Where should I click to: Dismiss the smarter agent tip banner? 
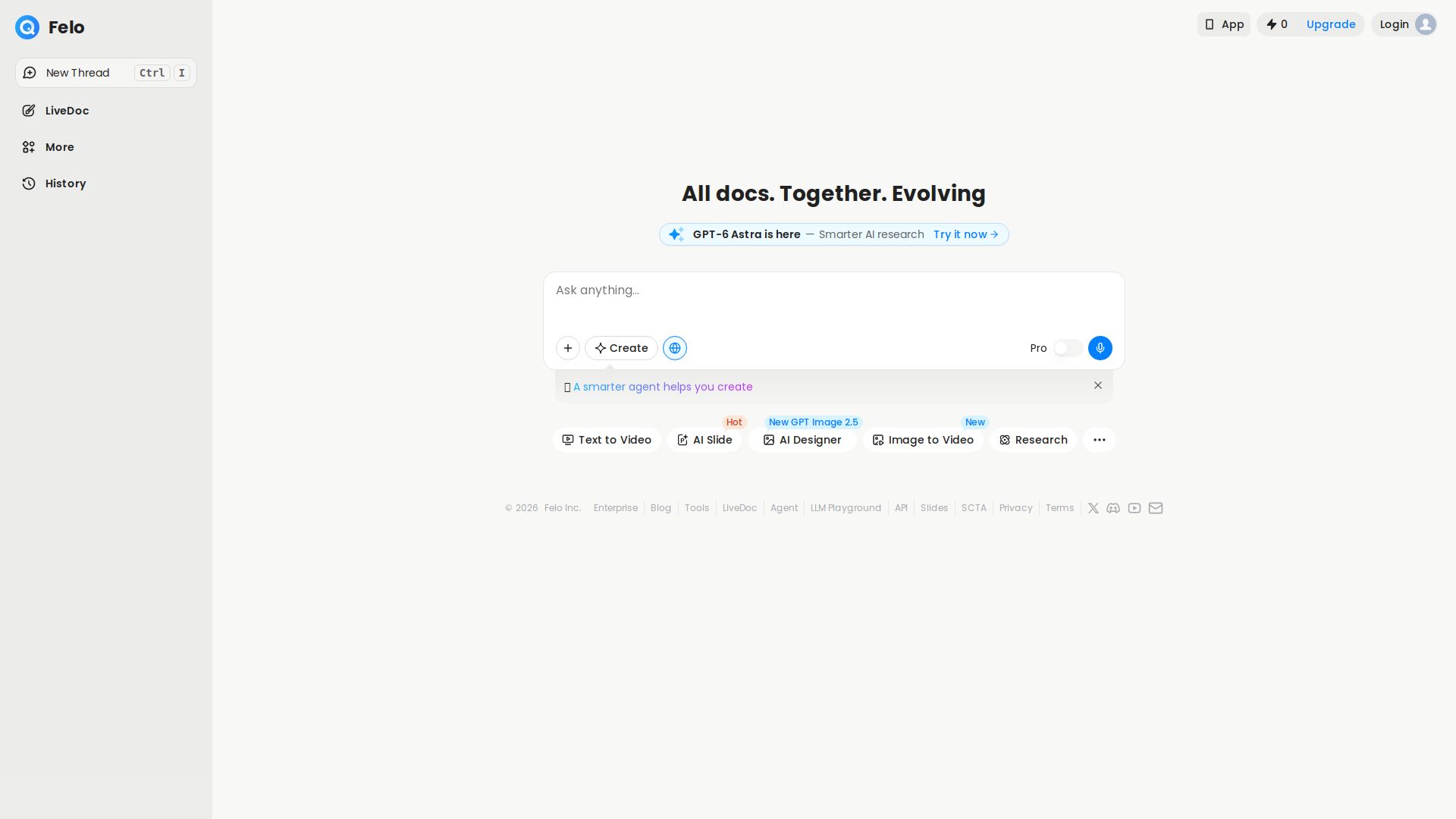coord(1098,385)
